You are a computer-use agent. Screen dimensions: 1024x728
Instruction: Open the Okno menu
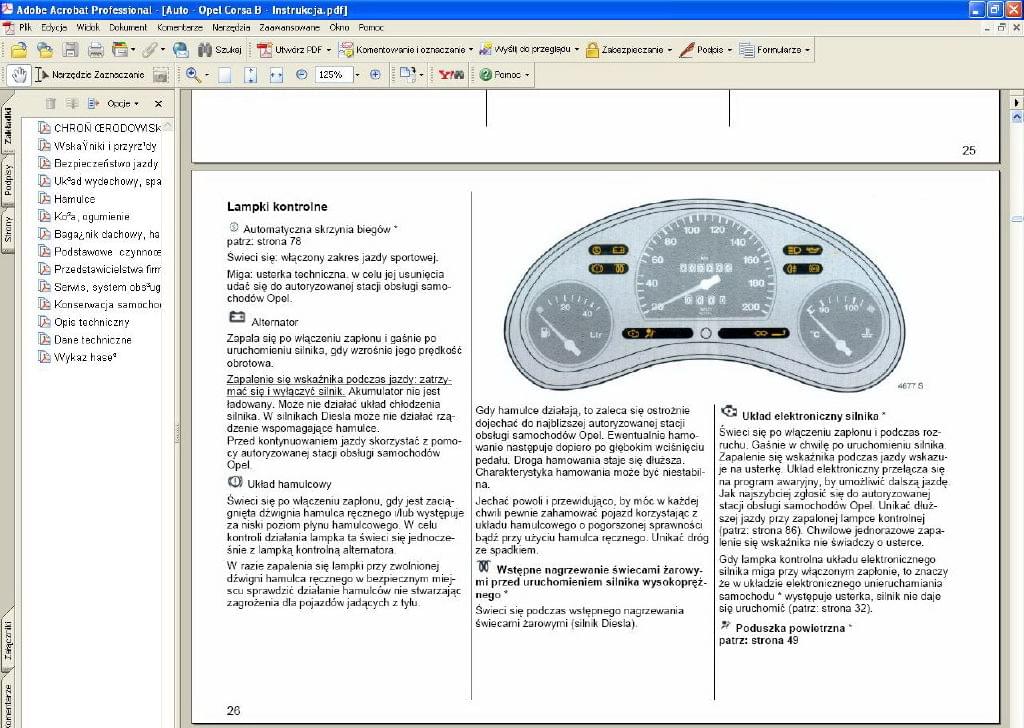click(339, 27)
